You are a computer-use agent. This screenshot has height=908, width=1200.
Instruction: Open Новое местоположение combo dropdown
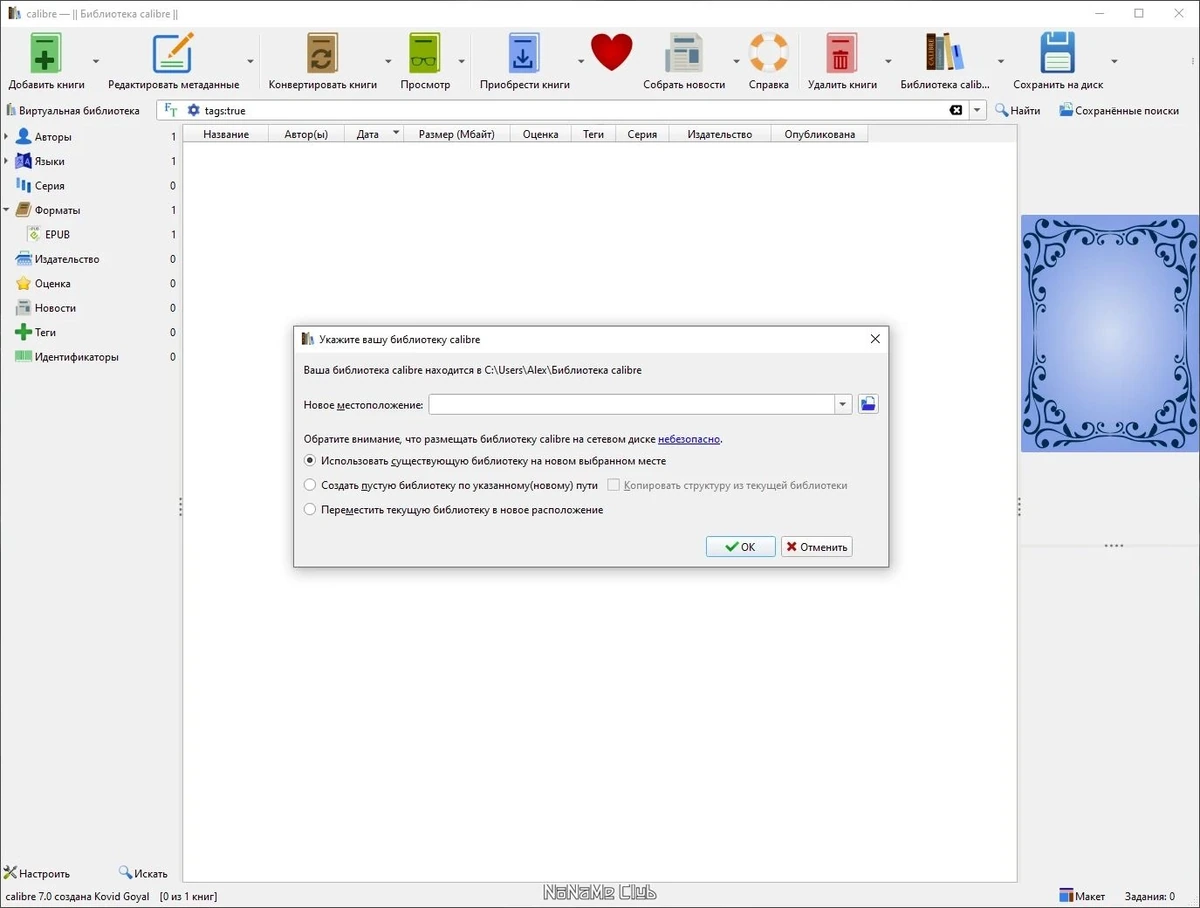pyautogui.click(x=843, y=404)
